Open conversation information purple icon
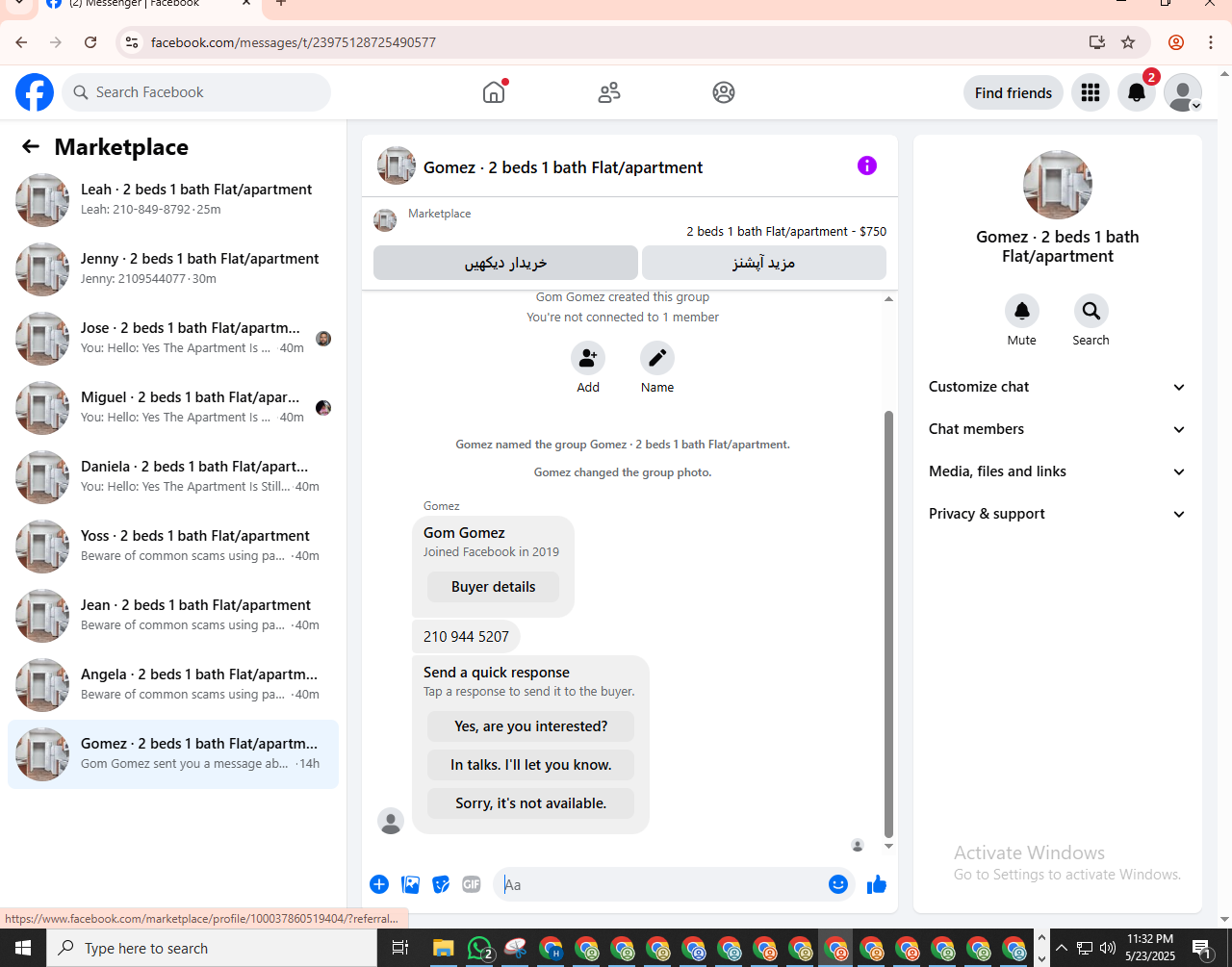The image size is (1232, 967). pos(867,165)
